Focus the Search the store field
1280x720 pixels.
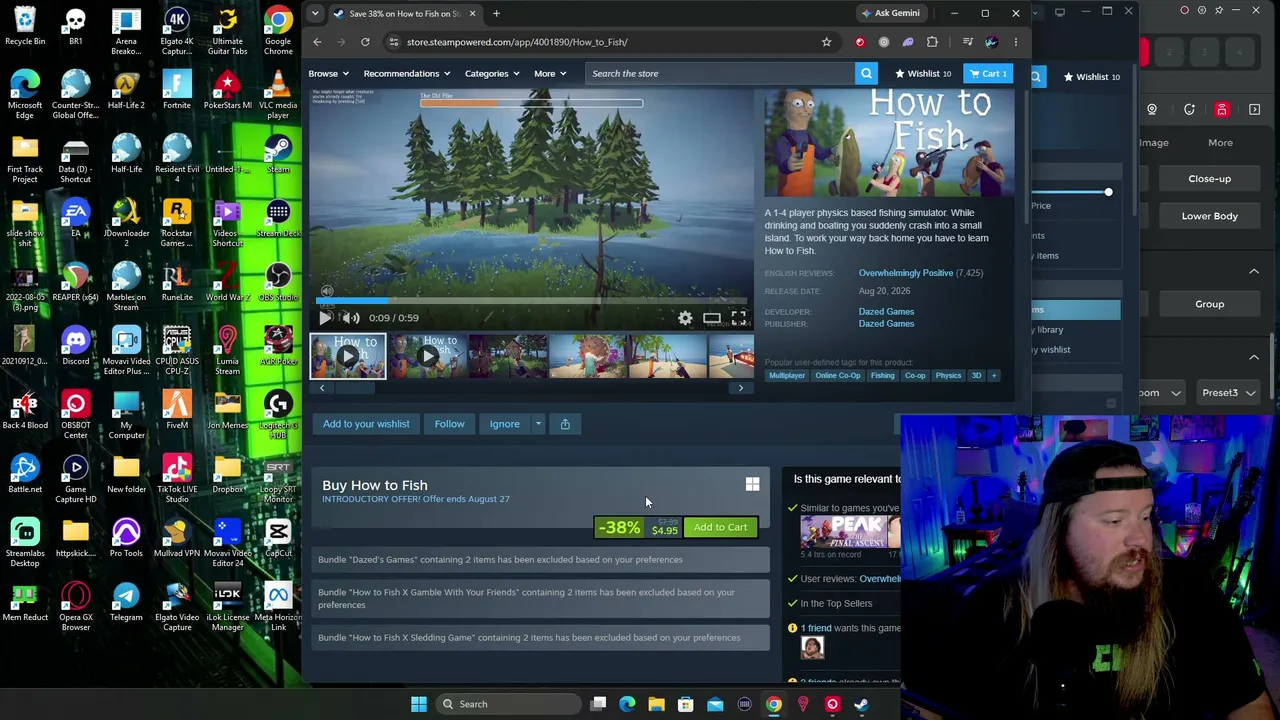[x=720, y=73]
